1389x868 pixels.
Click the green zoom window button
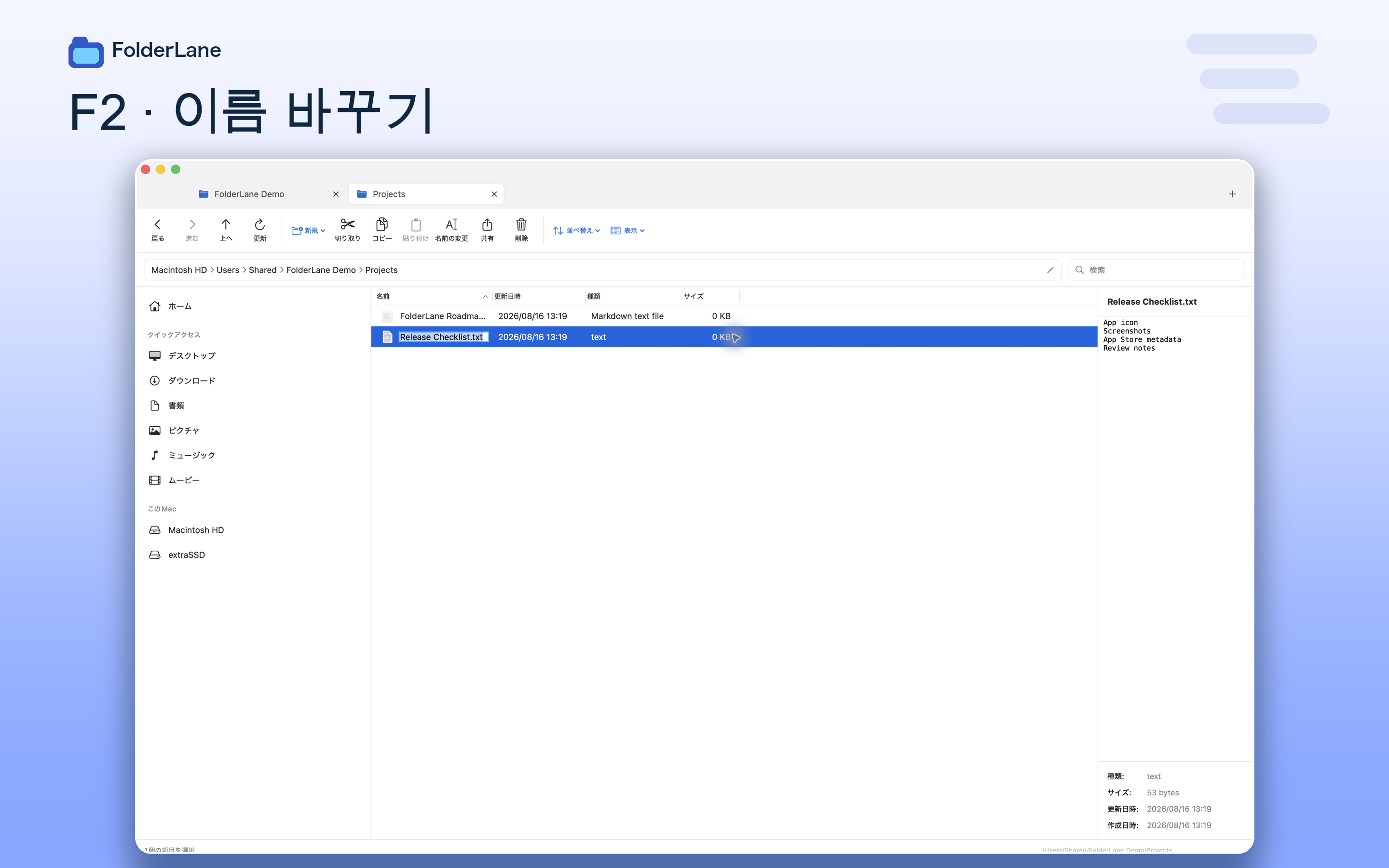pyautogui.click(x=176, y=169)
